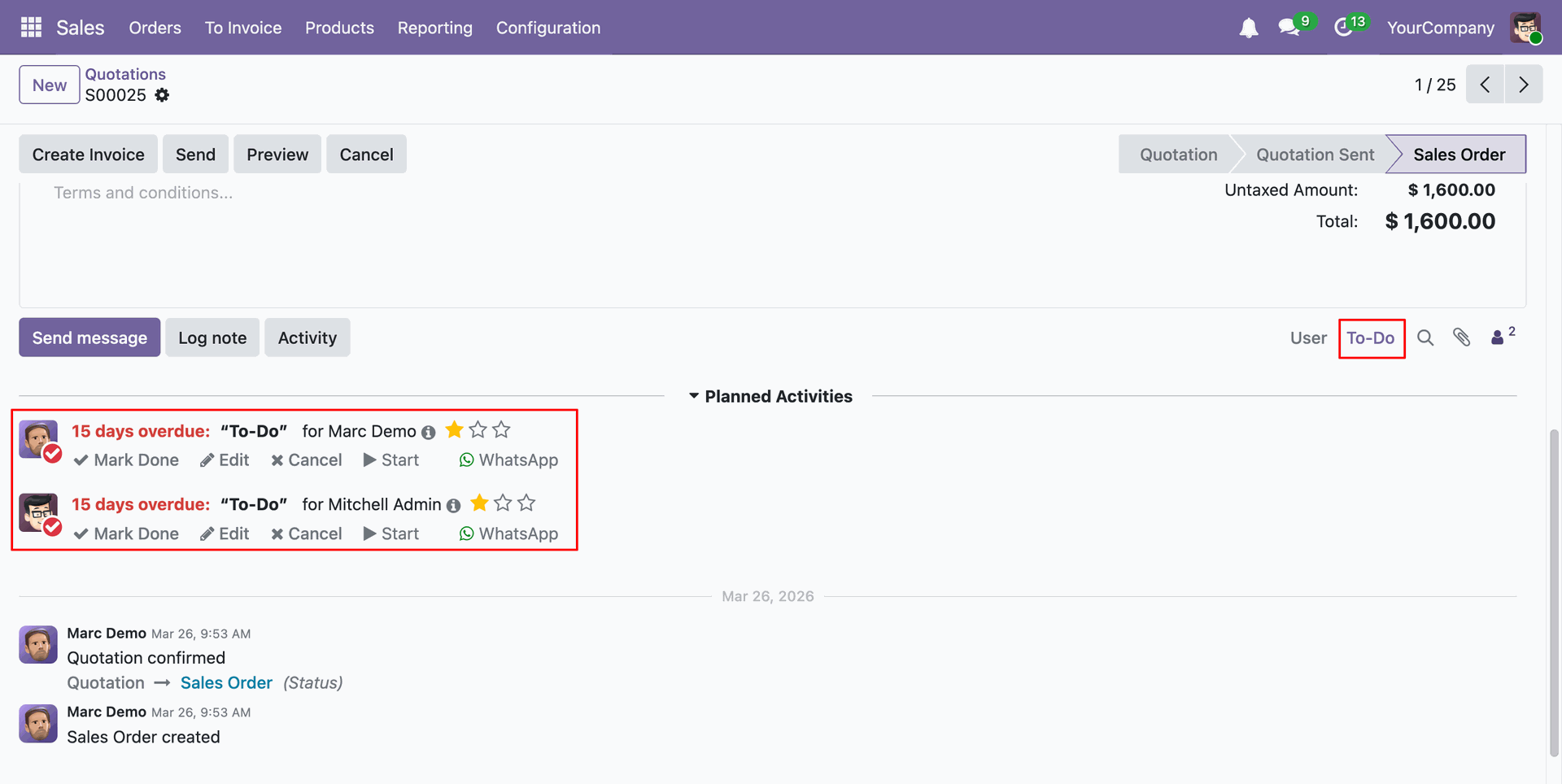
Task: Click info icon beside Marc Demo
Action: tap(429, 432)
